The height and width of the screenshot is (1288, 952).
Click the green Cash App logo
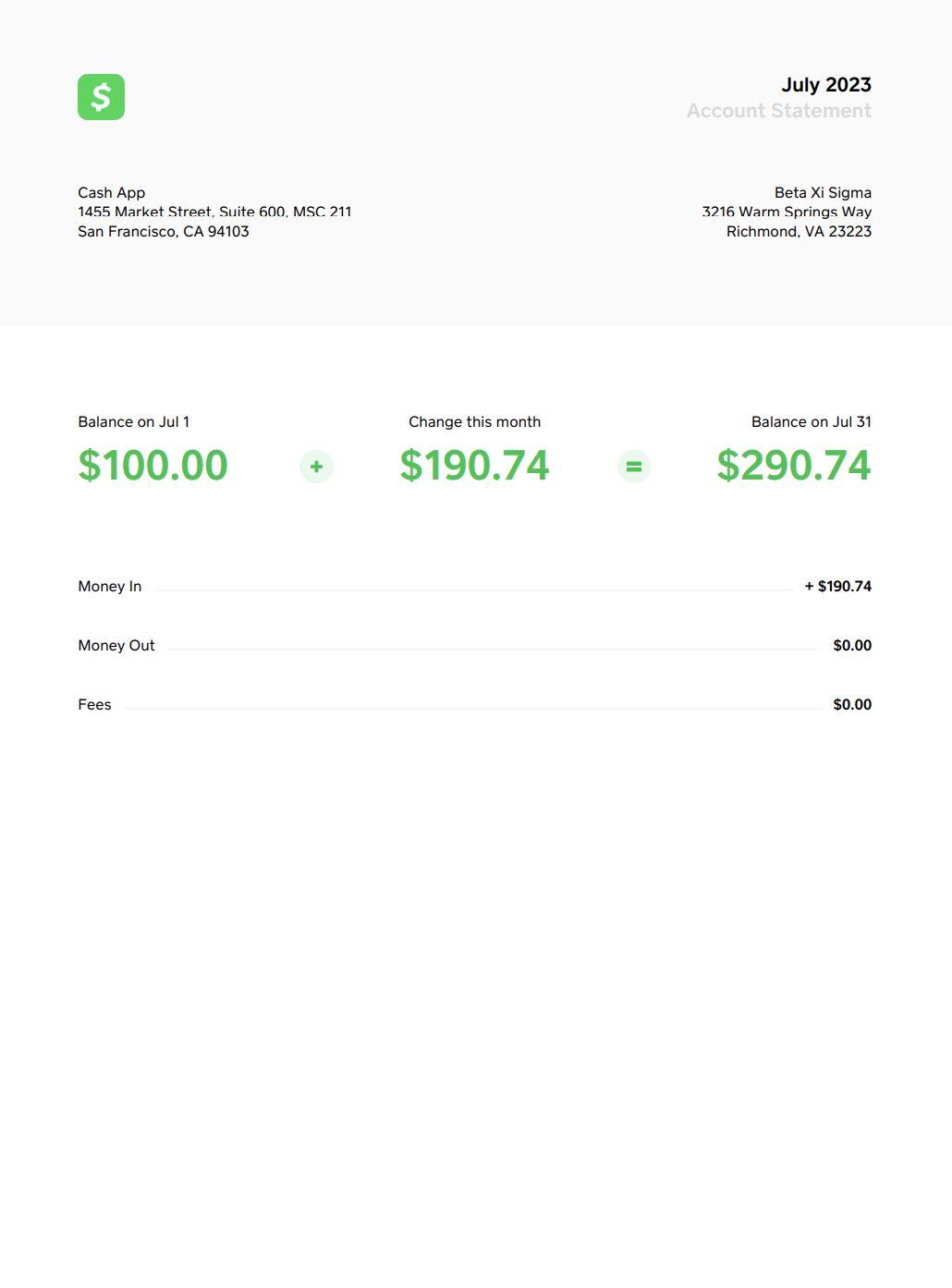click(101, 97)
